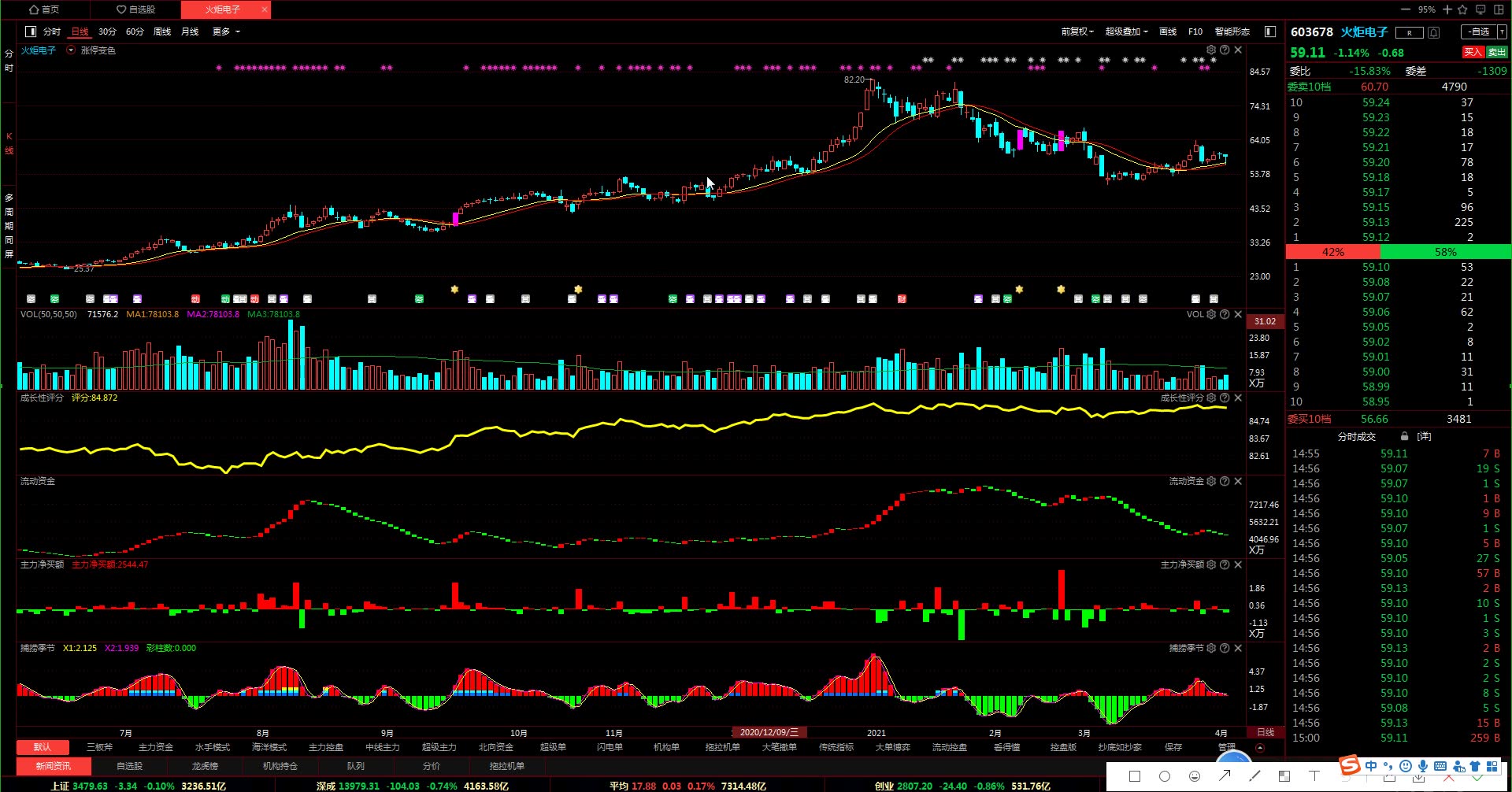
Task: Select arrow tool in screenshot toolbar
Action: (1225, 776)
